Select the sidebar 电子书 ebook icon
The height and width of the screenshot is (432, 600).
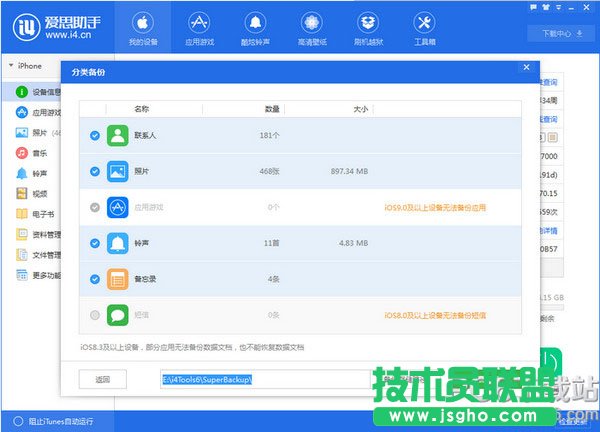point(22,214)
